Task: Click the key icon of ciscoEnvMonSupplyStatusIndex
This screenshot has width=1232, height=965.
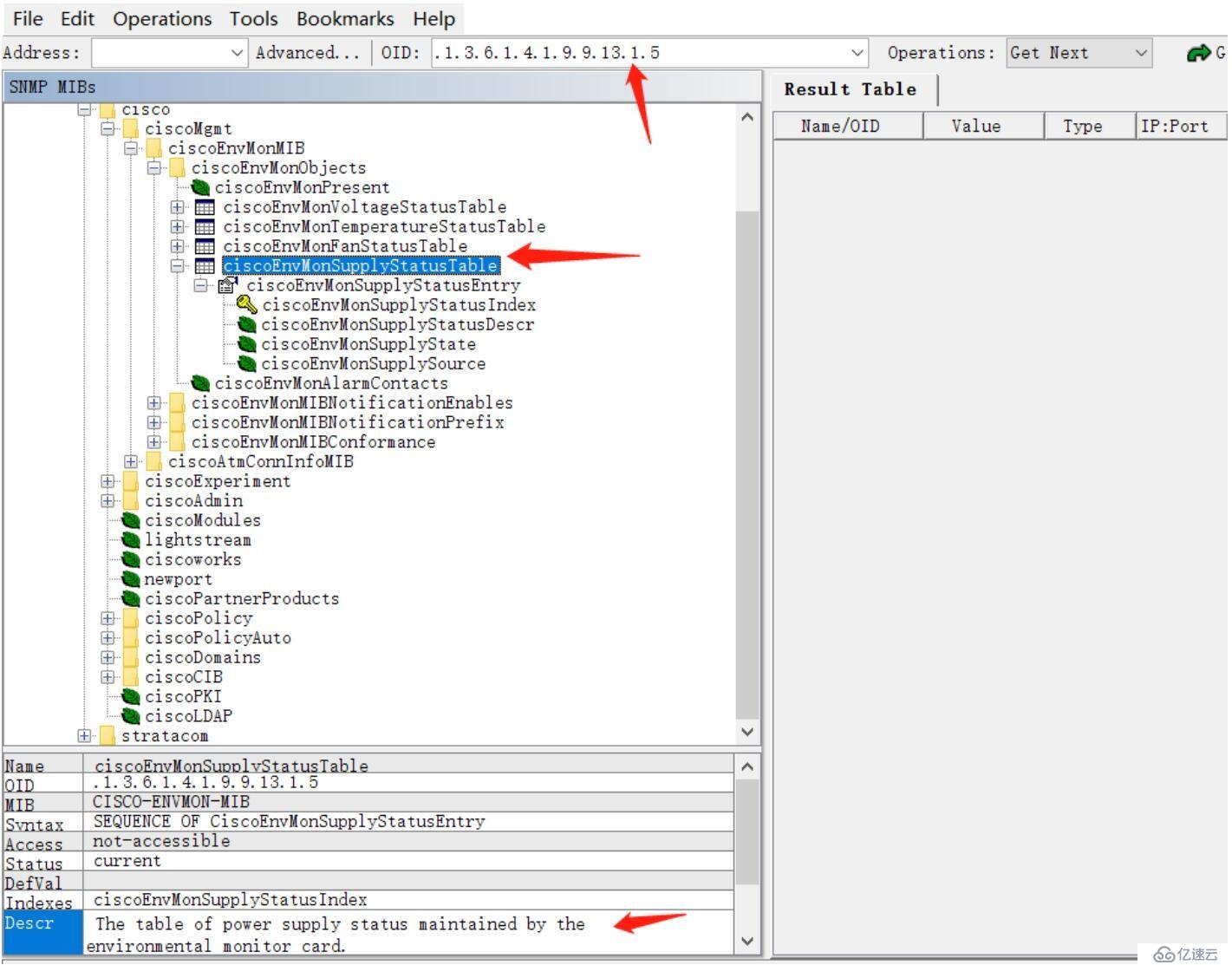Action: (247, 305)
